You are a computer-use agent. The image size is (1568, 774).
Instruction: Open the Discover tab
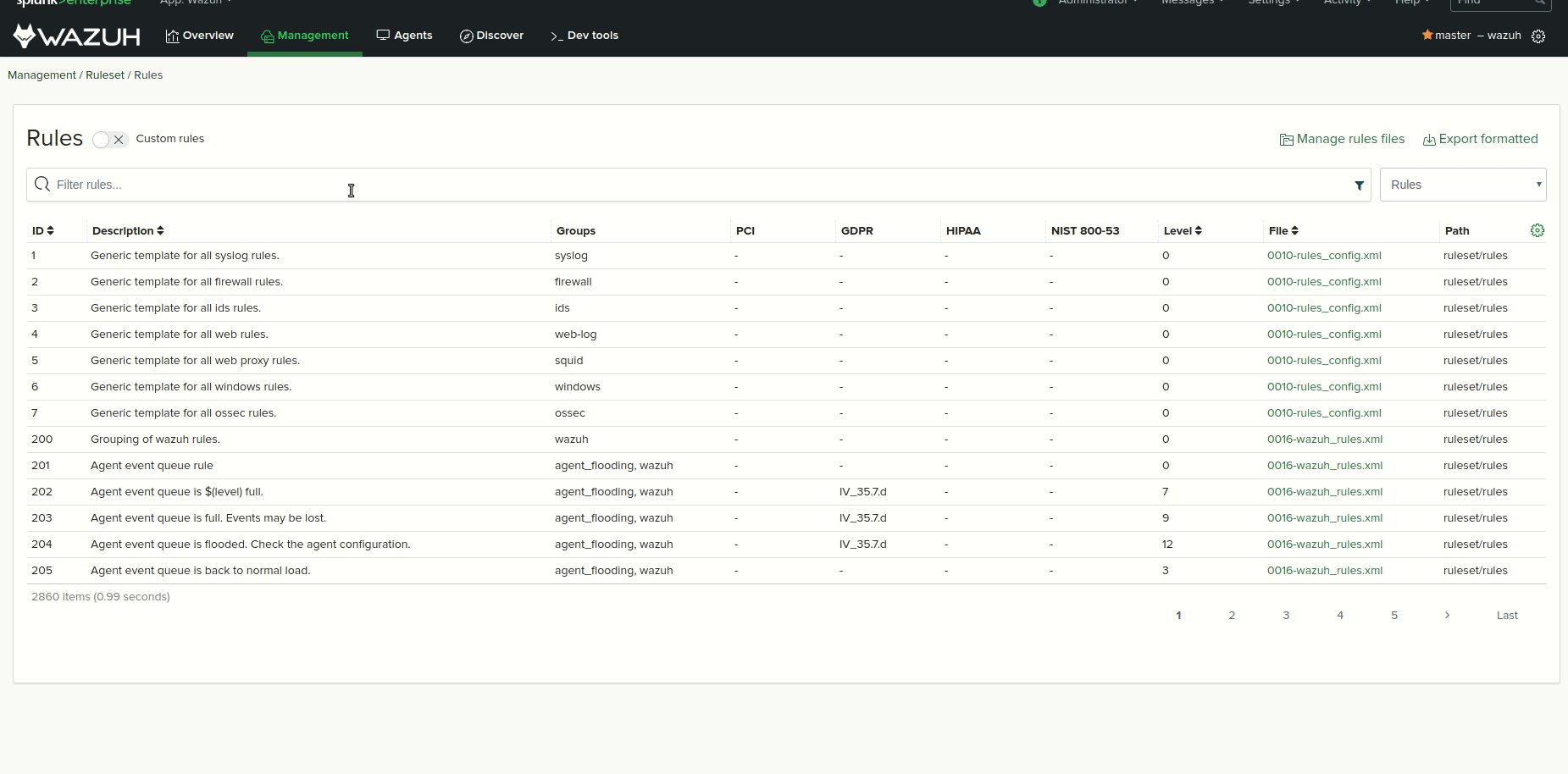coord(491,36)
